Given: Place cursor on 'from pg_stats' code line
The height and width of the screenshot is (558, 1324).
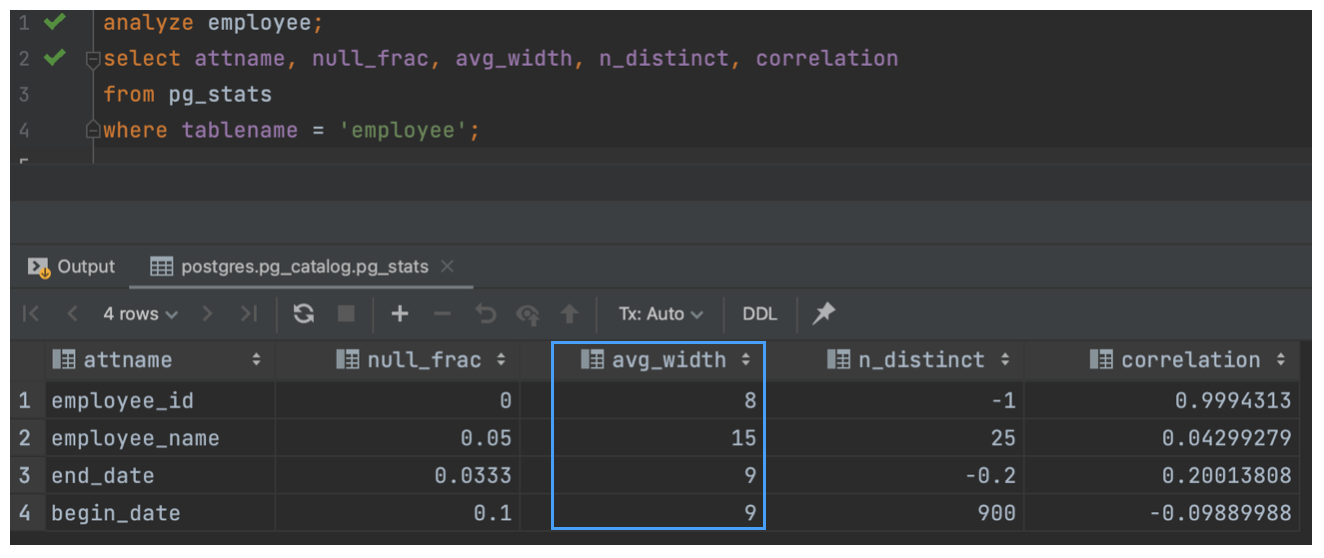Looking at the screenshot, I should pyautogui.click(x=187, y=94).
